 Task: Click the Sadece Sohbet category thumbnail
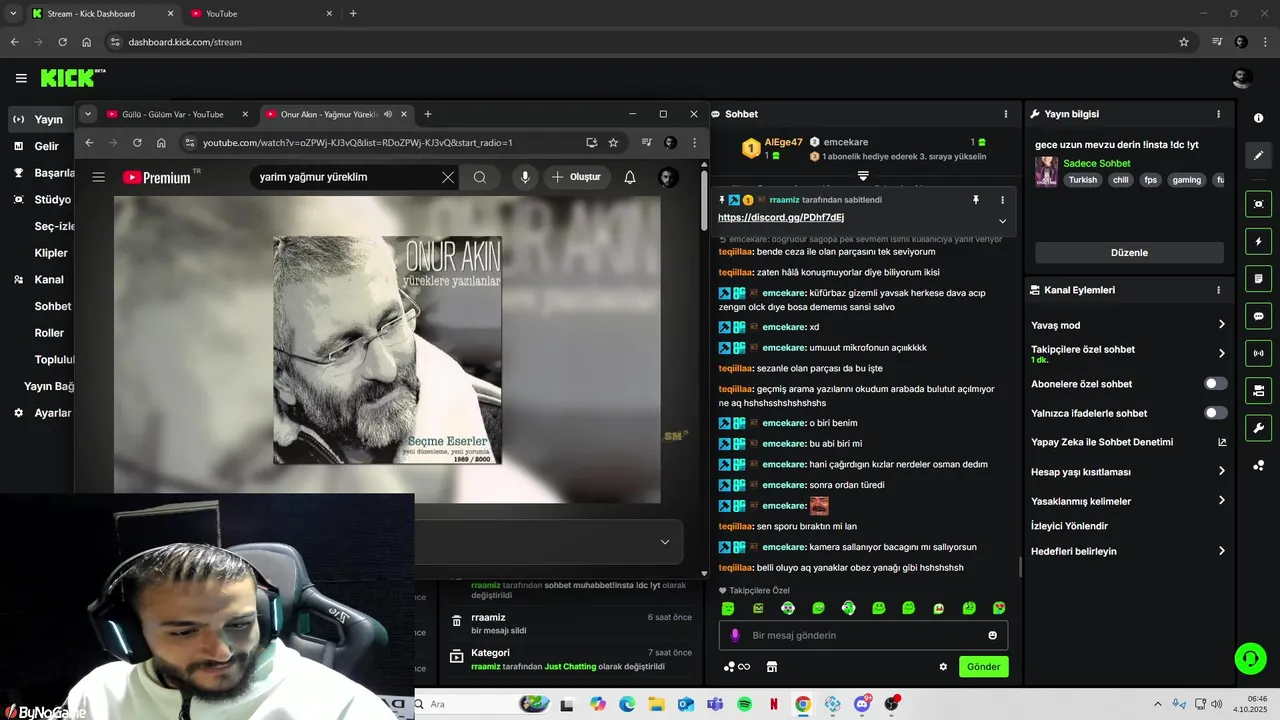tap(1046, 172)
